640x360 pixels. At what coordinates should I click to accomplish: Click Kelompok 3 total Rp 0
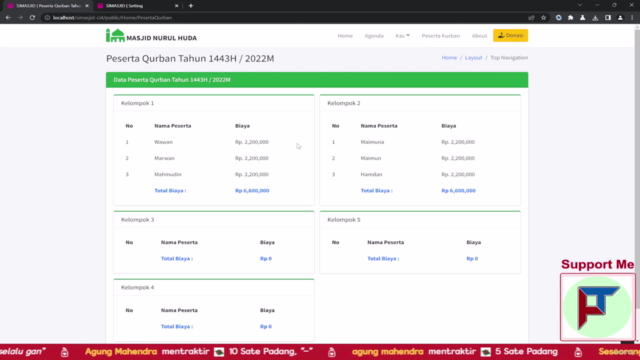[x=266, y=258]
